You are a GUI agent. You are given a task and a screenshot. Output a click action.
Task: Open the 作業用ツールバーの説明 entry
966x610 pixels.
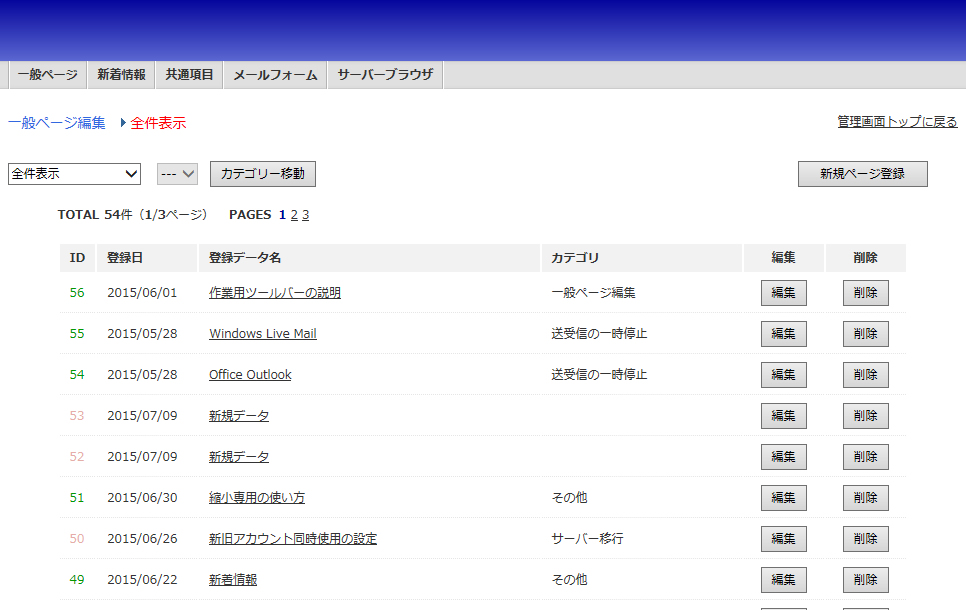point(274,293)
